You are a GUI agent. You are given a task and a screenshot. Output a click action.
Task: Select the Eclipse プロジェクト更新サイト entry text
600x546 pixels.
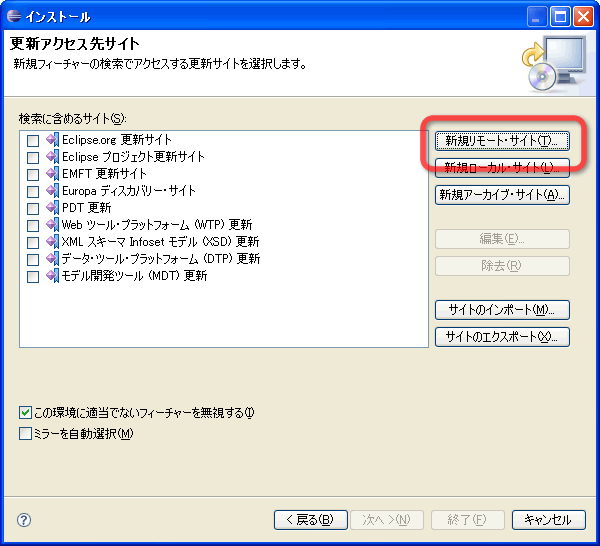(133, 156)
